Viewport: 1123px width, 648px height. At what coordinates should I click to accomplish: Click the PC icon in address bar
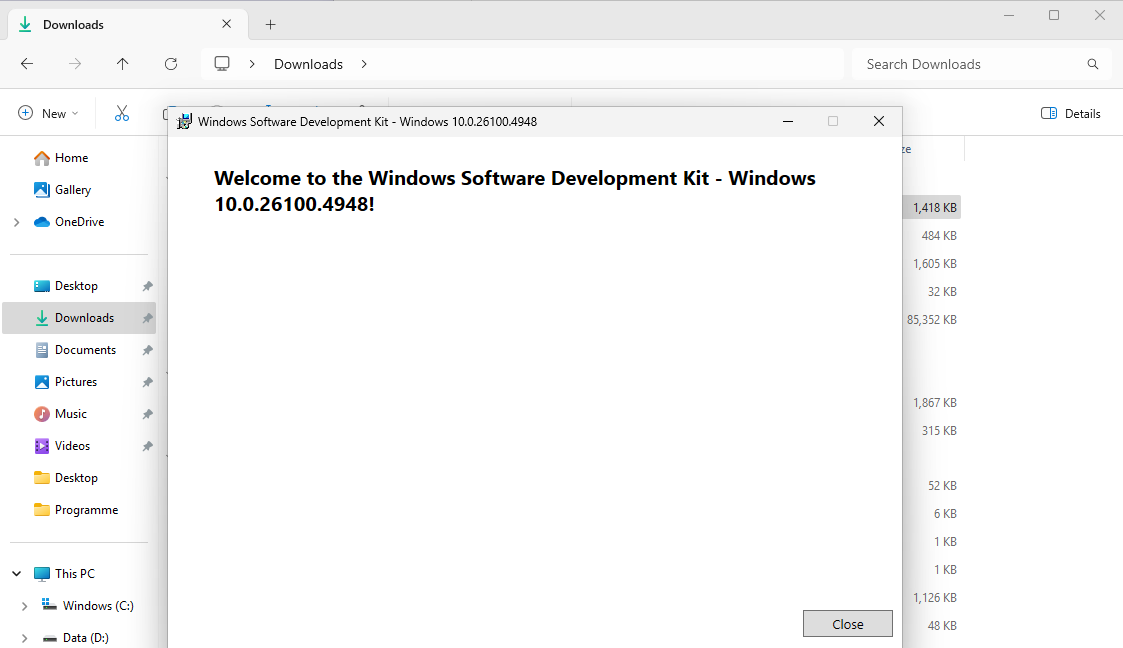pos(222,64)
